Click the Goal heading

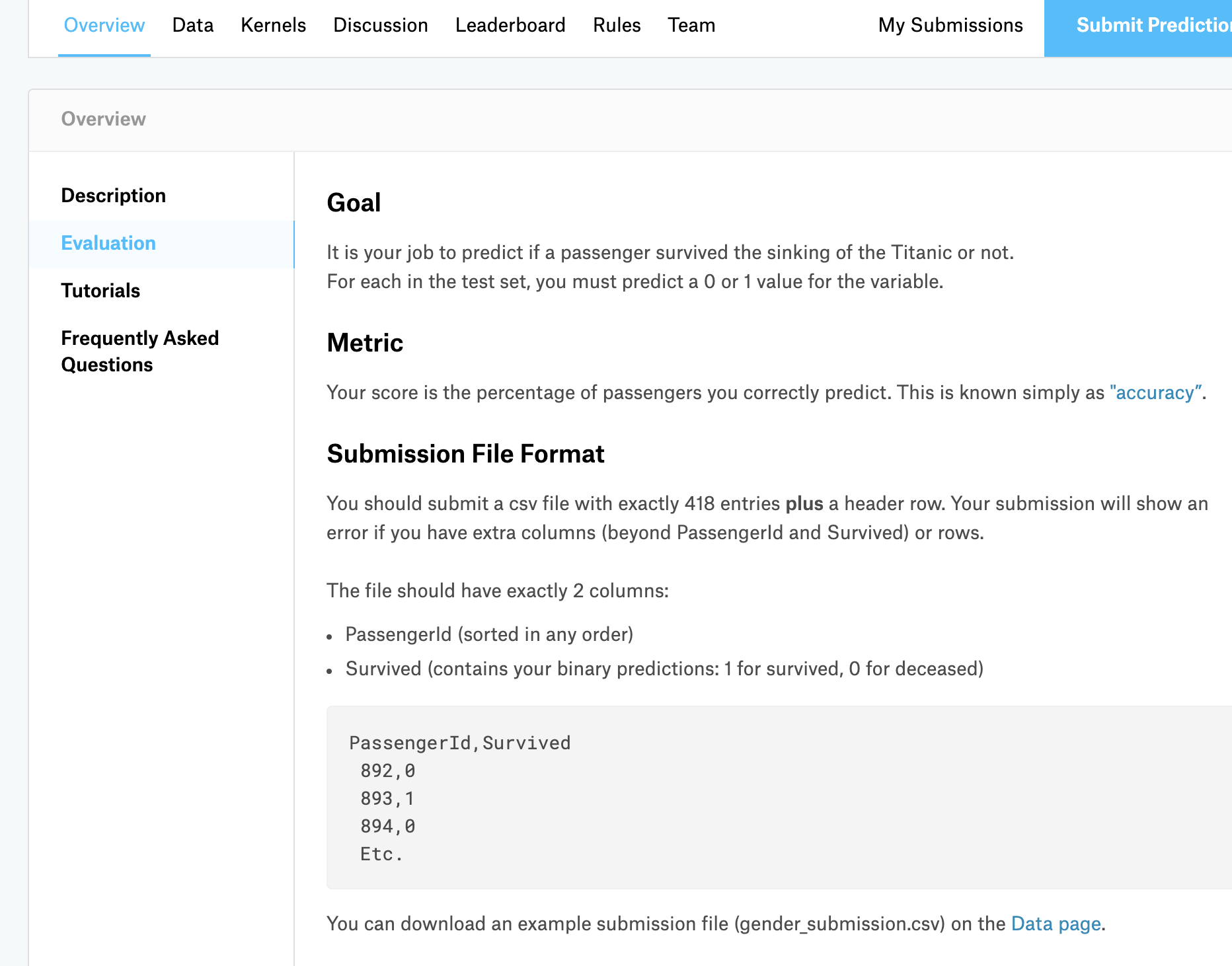click(354, 203)
